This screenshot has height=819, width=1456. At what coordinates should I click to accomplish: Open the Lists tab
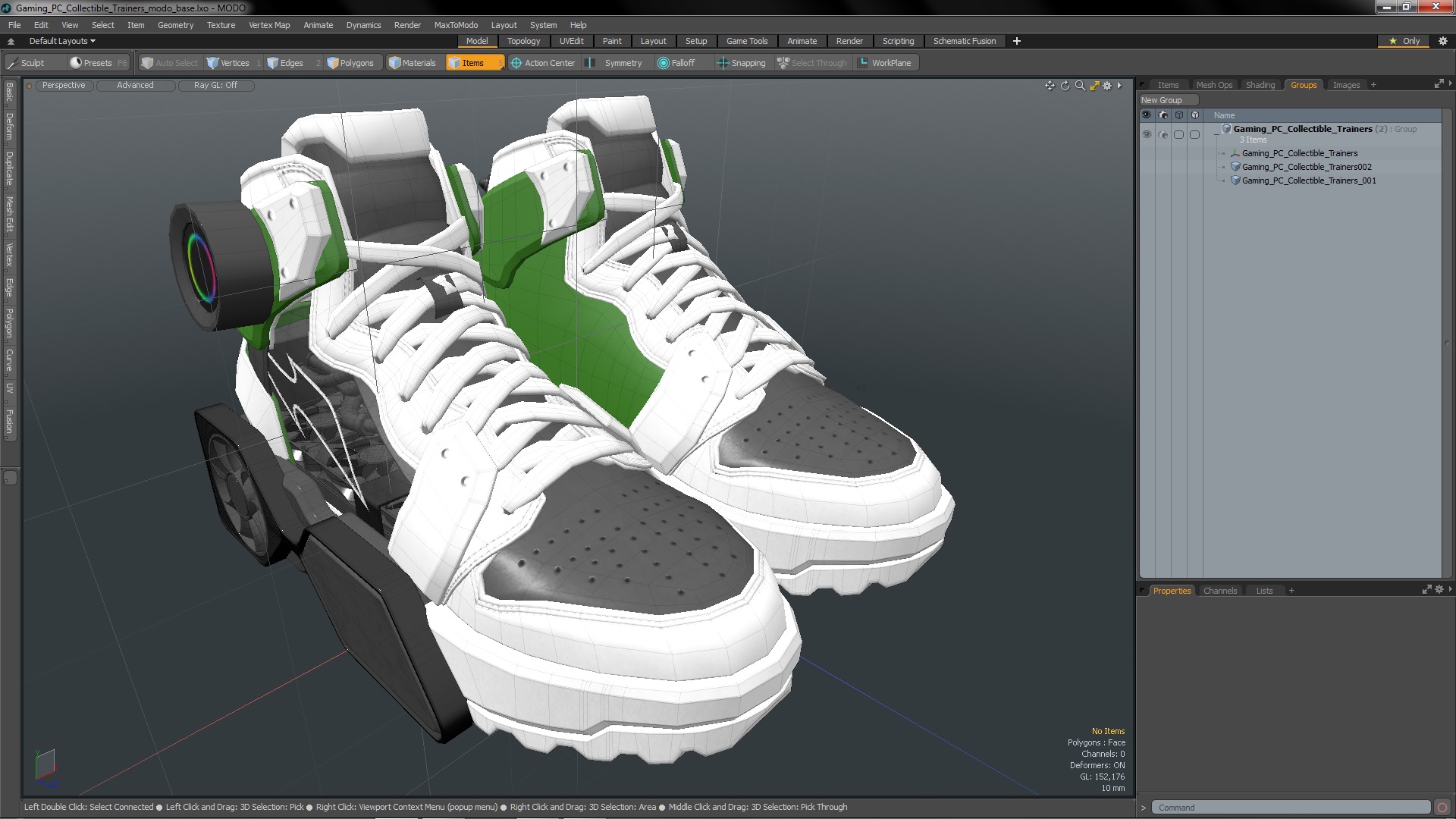point(1264,591)
